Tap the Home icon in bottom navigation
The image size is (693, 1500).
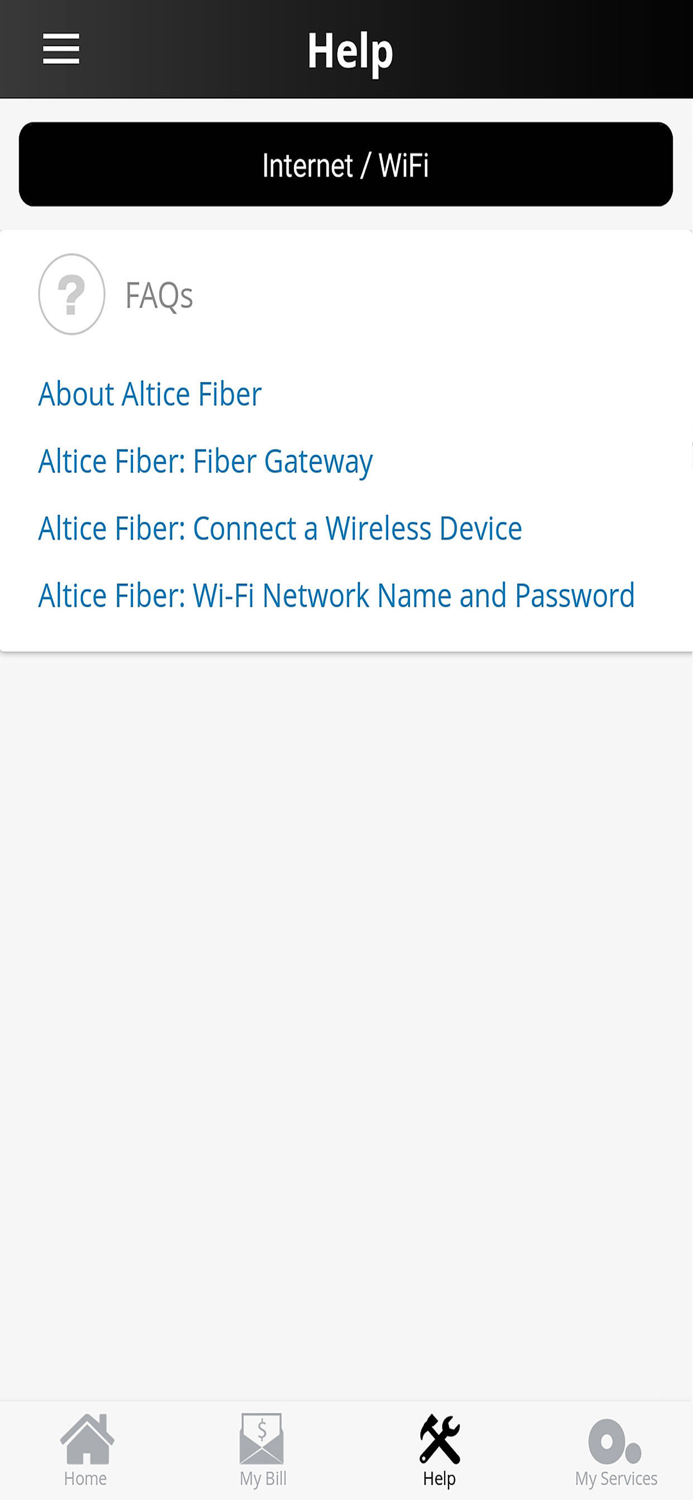(86, 1448)
